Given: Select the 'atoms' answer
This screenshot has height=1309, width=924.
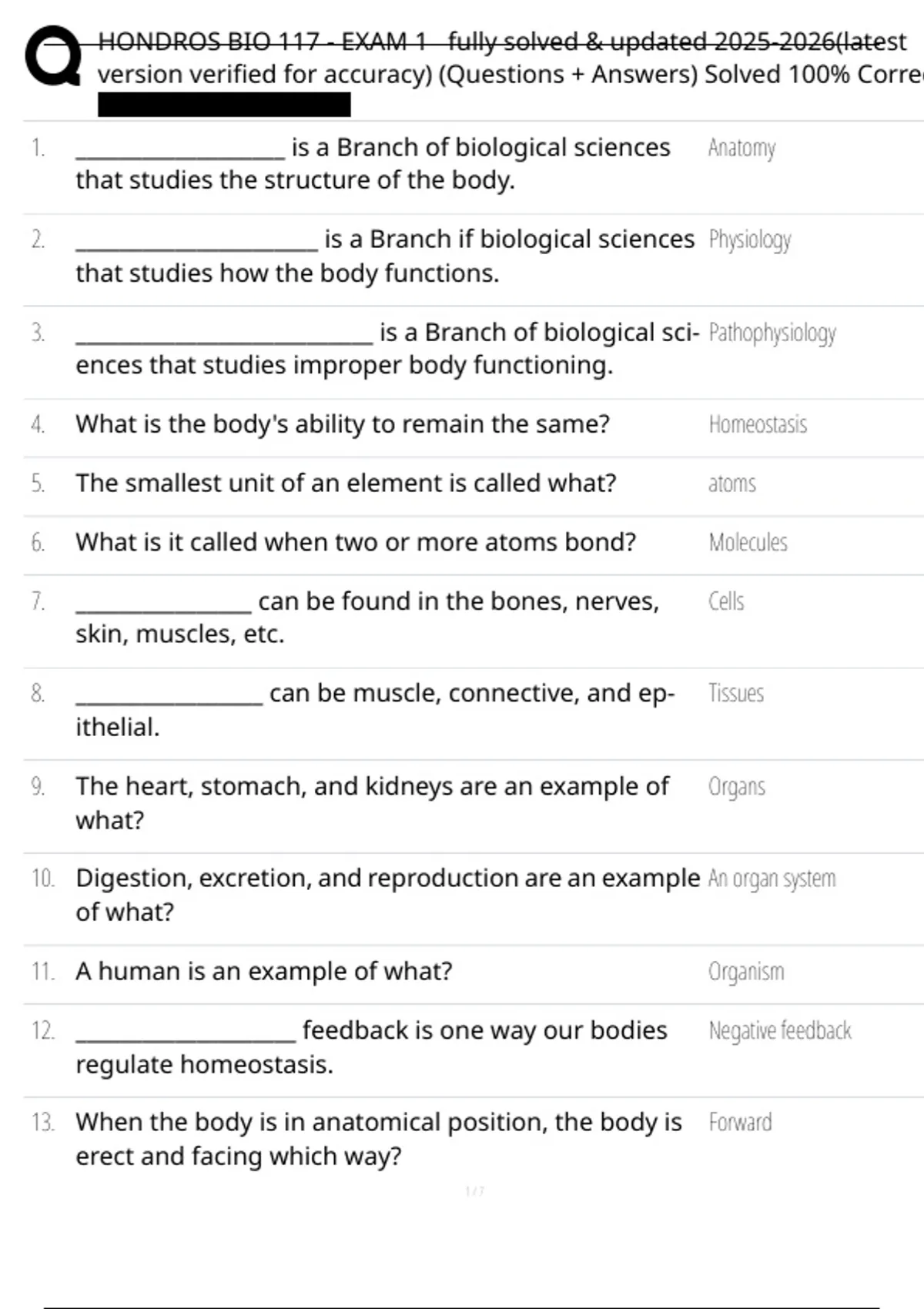Looking at the screenshot, I should click(731, 484).
